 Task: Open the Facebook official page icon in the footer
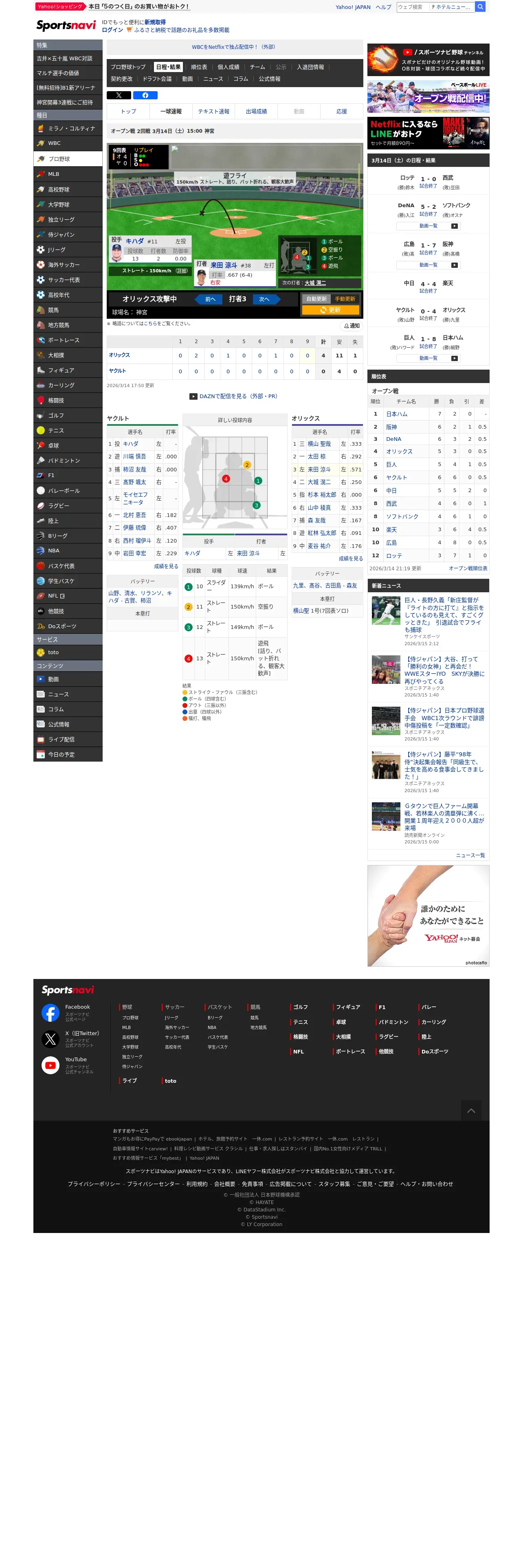coord(51,1012)
